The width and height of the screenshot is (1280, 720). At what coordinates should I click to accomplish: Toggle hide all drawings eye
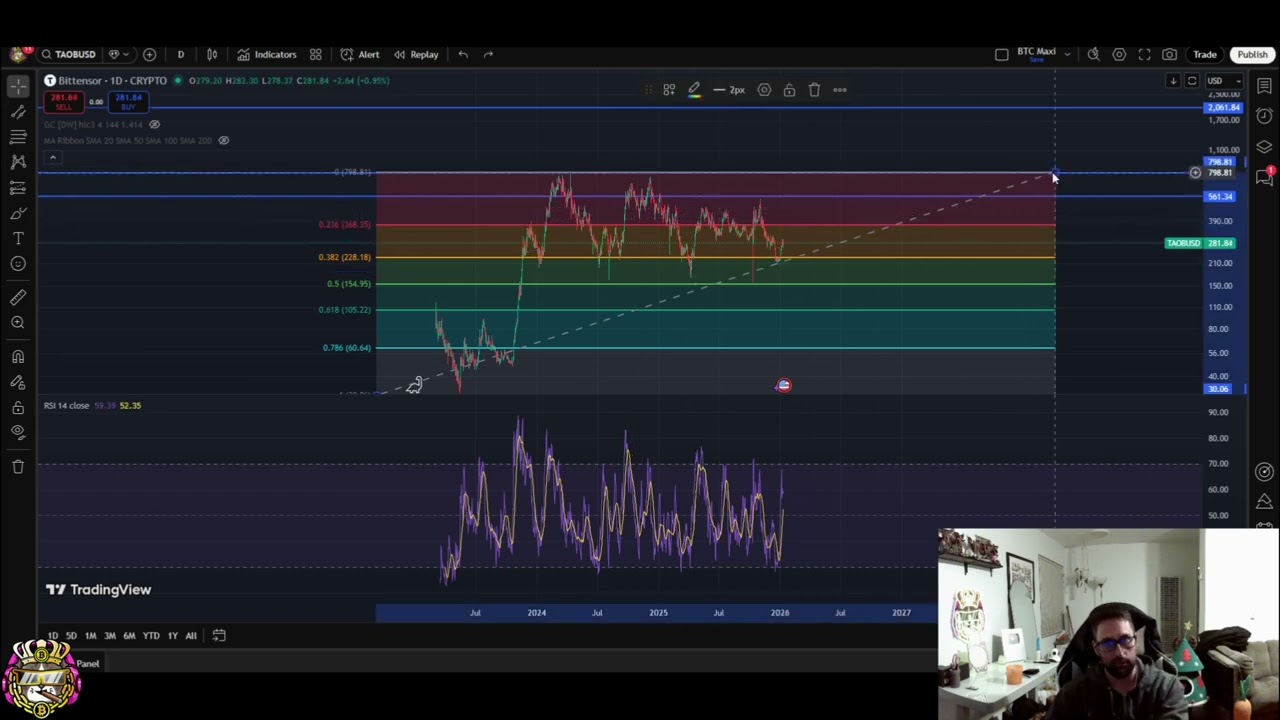click(x=18, y=432)
